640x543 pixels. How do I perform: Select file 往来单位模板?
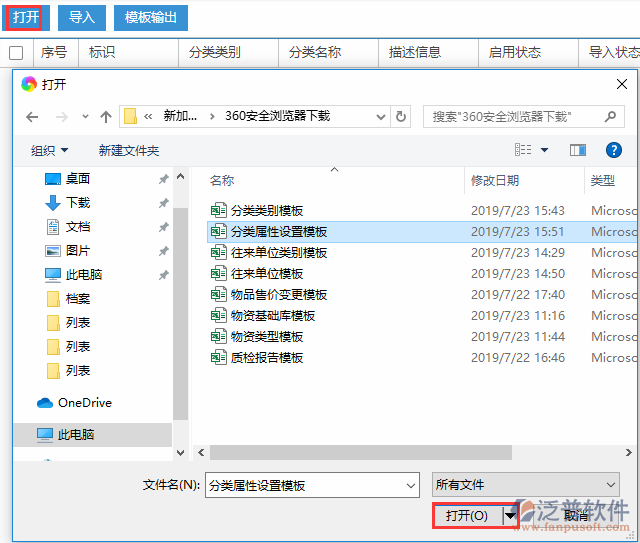(x=267, y=274)
